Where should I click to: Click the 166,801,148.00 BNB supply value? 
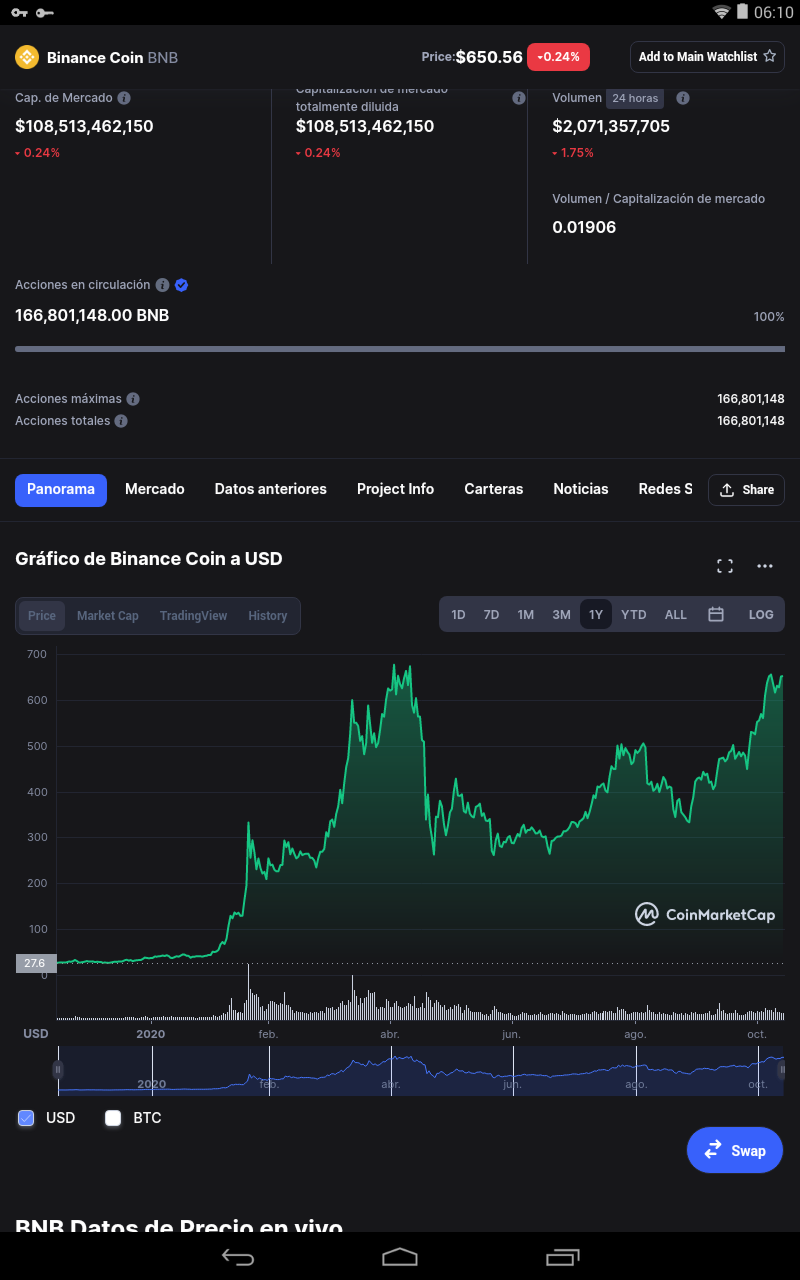[92, 316]
